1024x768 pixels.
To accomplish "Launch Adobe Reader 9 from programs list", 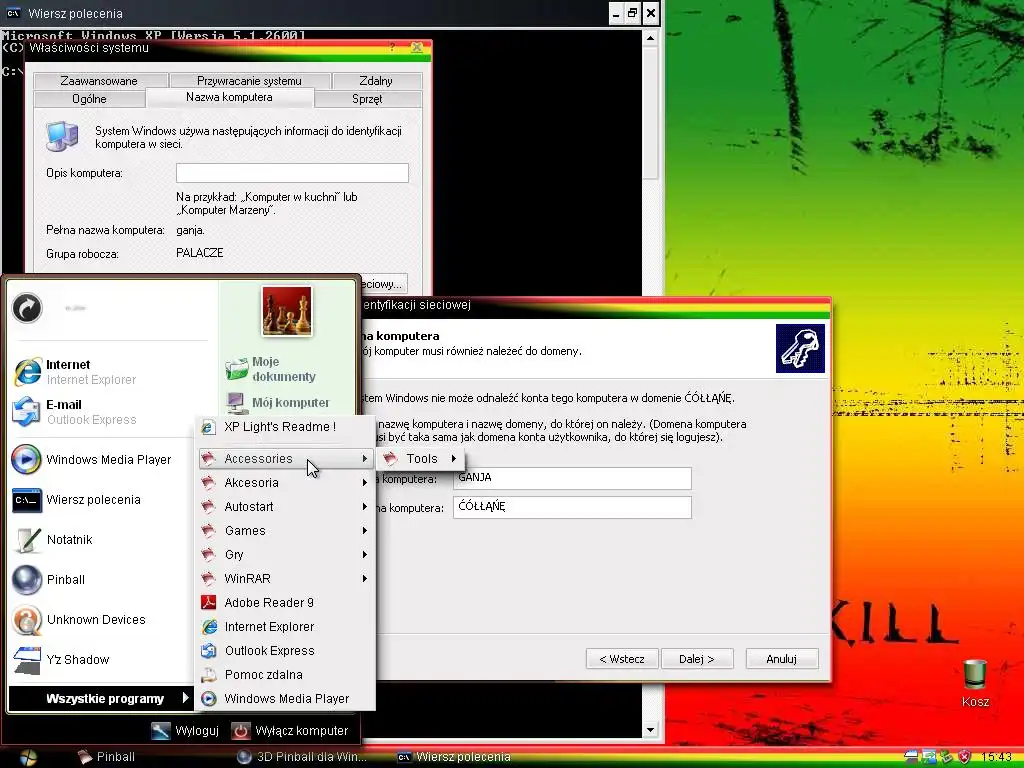I will pyautogui.click(x=285, y=603).
